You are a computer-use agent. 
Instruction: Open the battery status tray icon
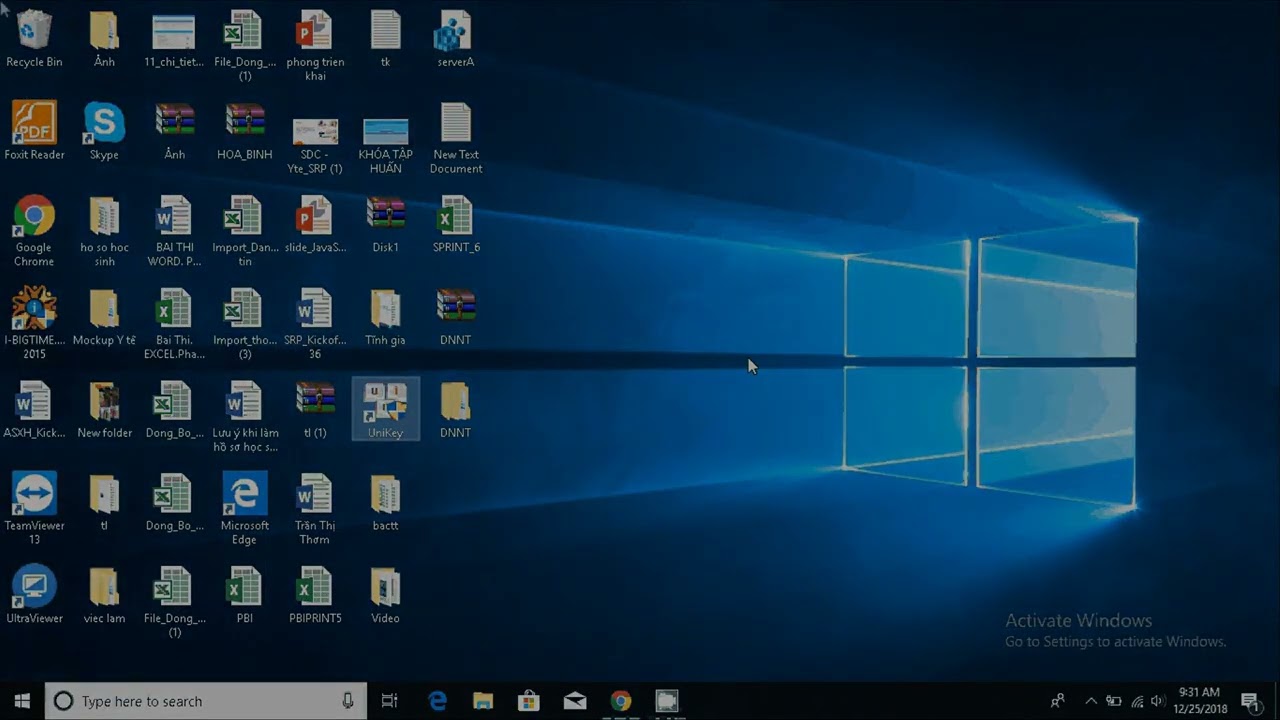pyautogui.click(x=1113, y=701)
